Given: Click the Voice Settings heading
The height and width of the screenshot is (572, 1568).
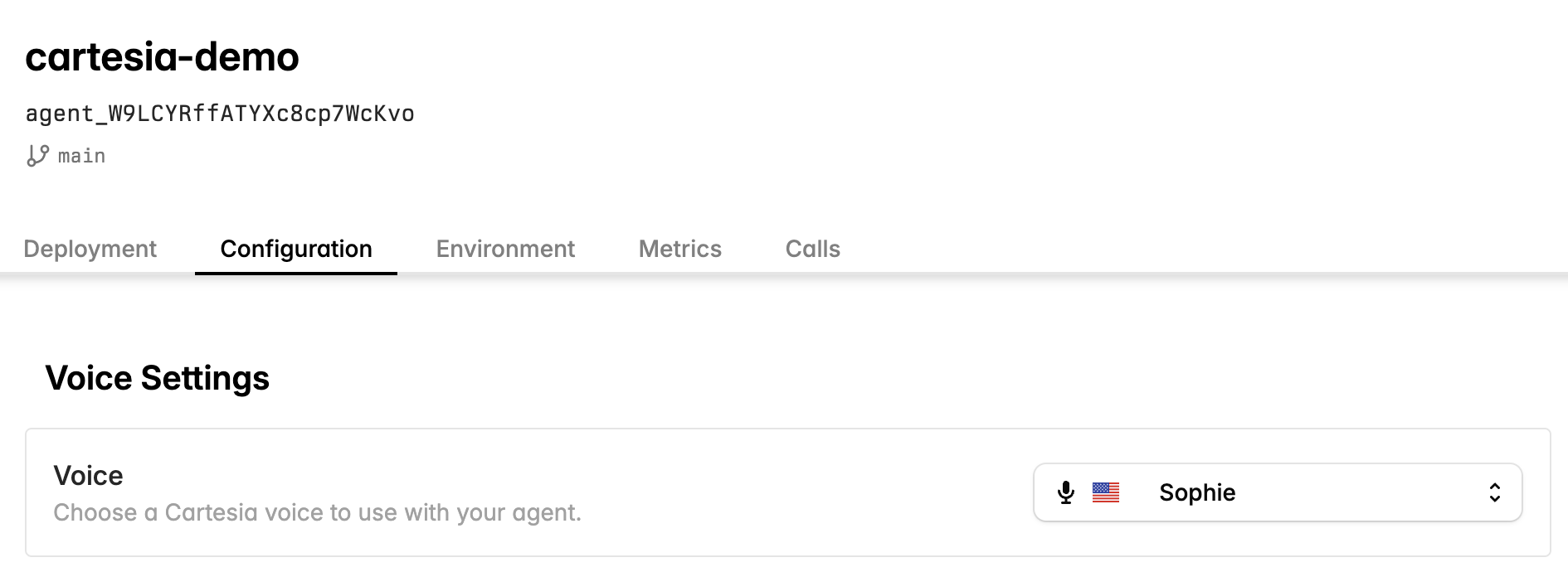Looking at the screenshot, I should [x=158, y=378].
